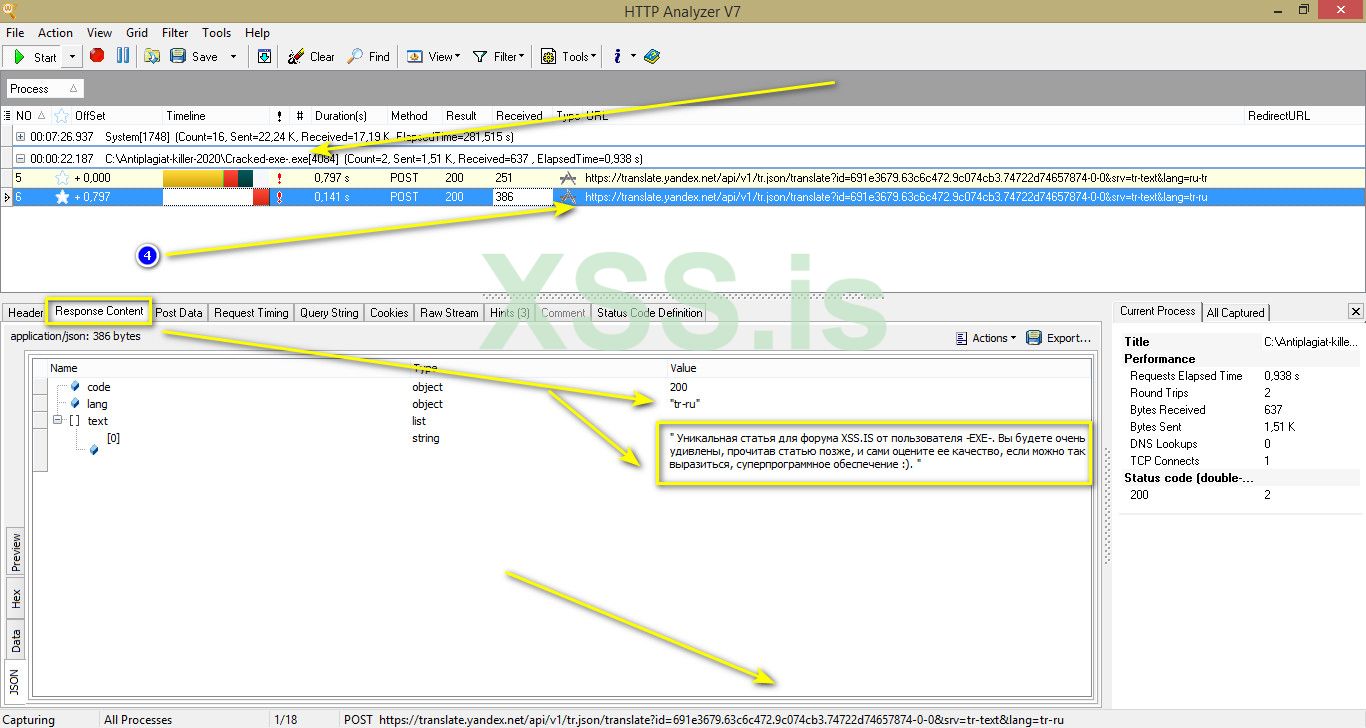Viewport: 1366px width, 728px height.
Task: Sort by the Method column header
Action: (x=409, y=116)
